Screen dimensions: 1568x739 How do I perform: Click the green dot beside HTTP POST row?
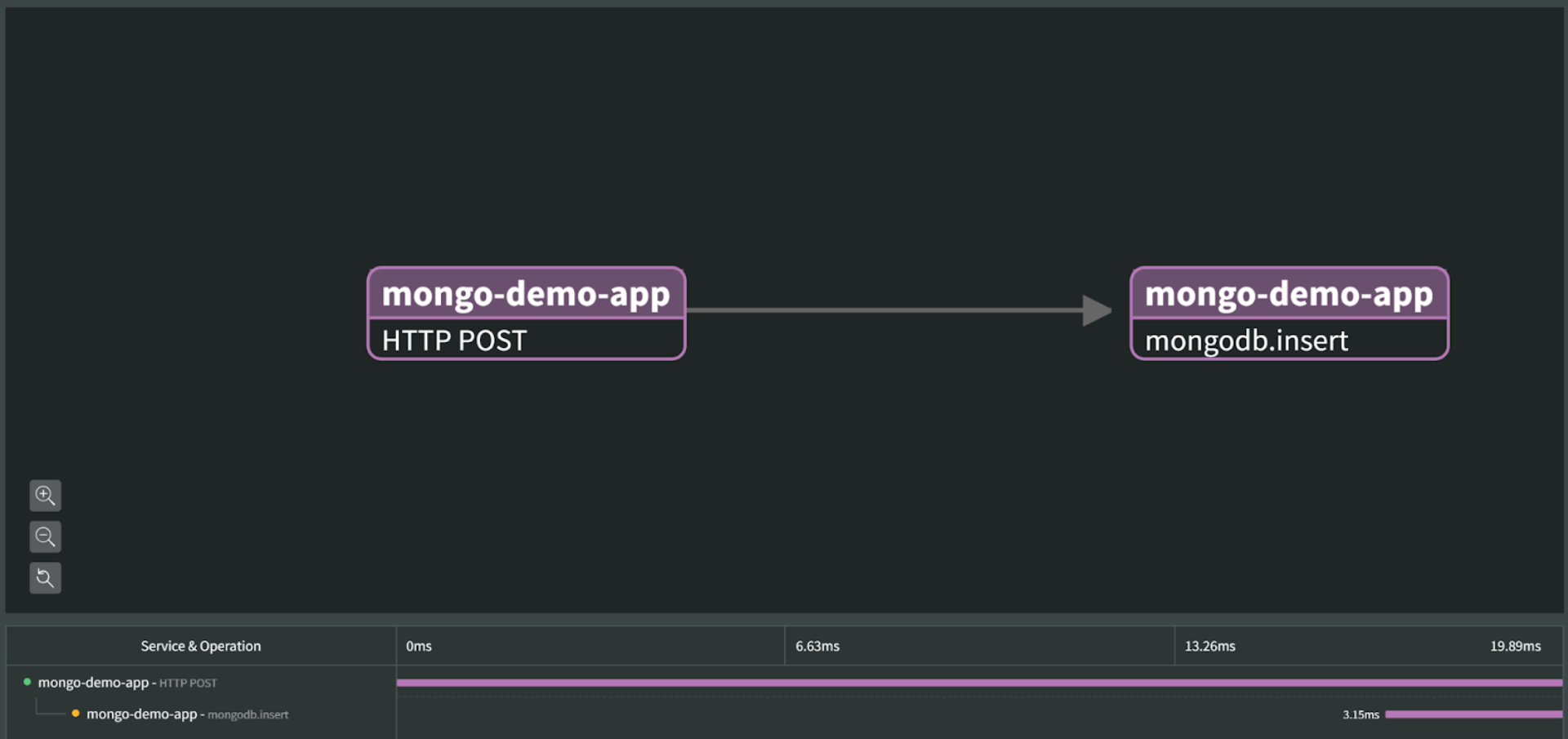(27, 682)
